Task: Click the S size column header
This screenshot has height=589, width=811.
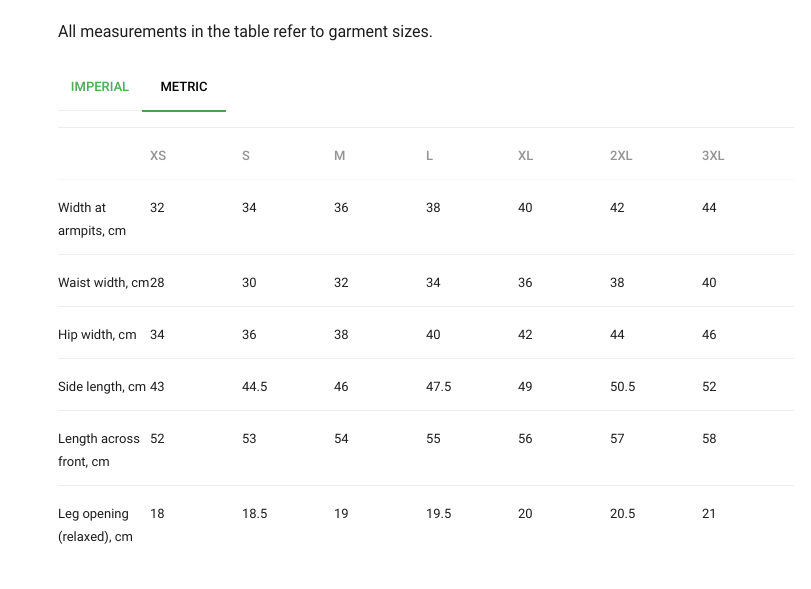Action: pyautogui.click(x=246, y=156)
